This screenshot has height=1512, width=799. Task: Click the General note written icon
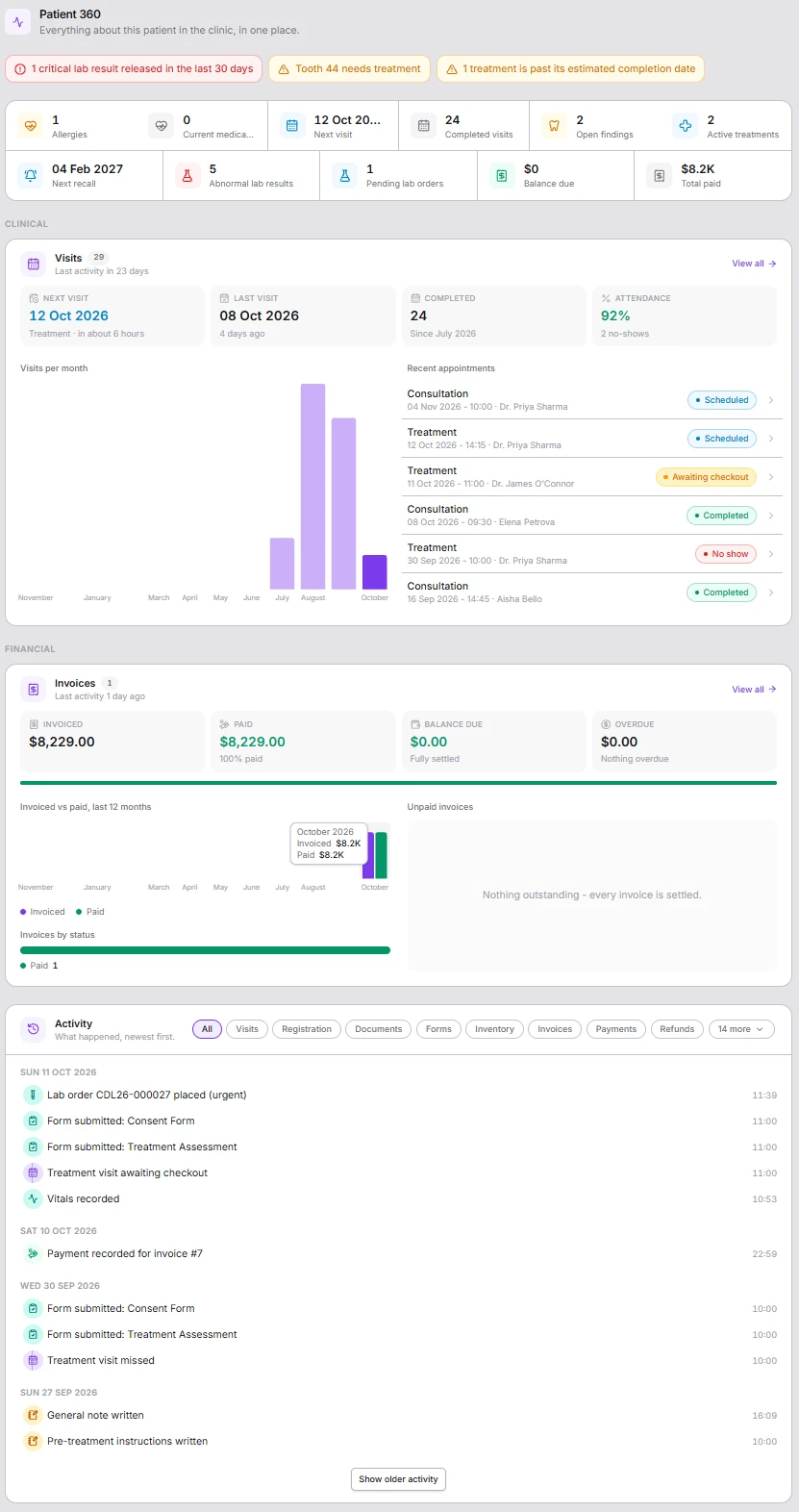33,1415
